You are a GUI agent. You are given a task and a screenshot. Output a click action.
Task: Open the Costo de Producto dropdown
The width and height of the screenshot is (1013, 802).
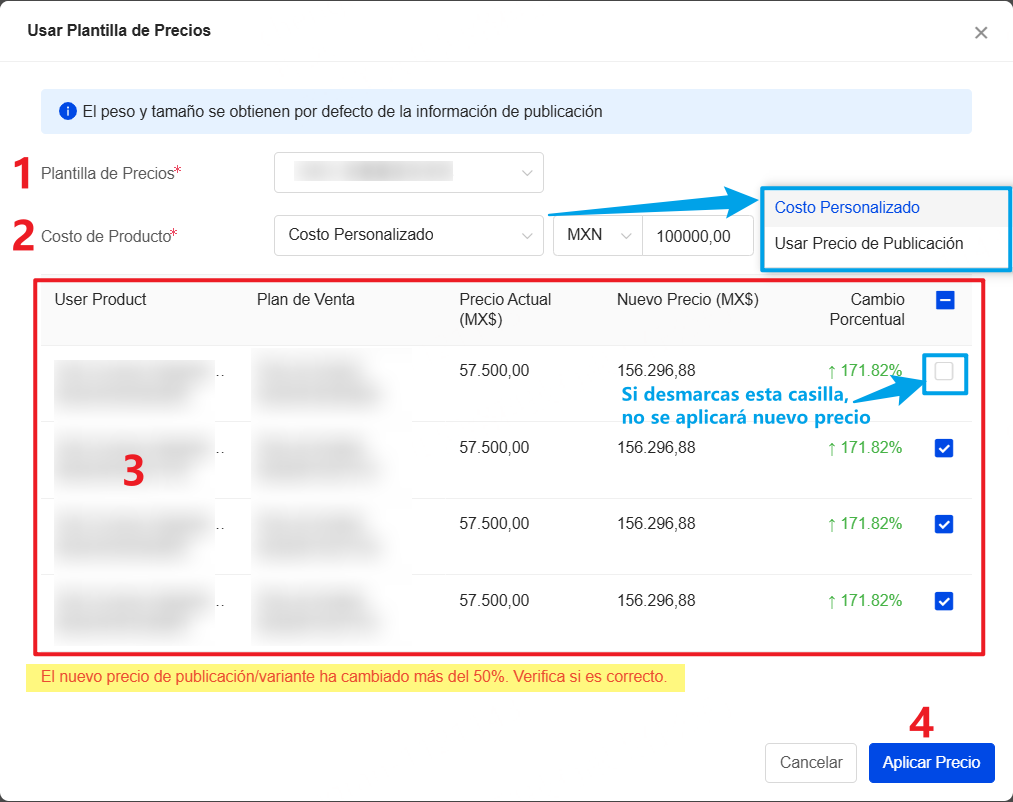click(x=408, y=235)
